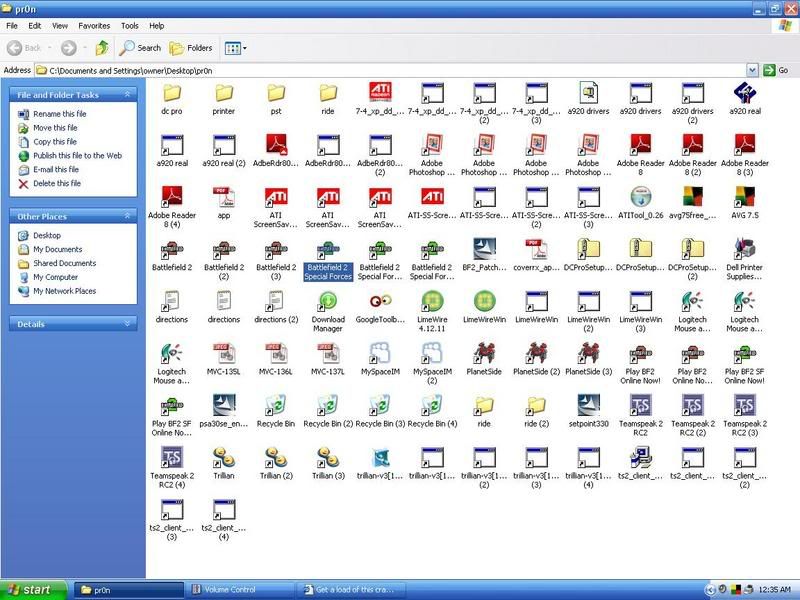Click the Dell Printer Supplies icon
Viewport: 800px width, 600px height.
(744, 250)
